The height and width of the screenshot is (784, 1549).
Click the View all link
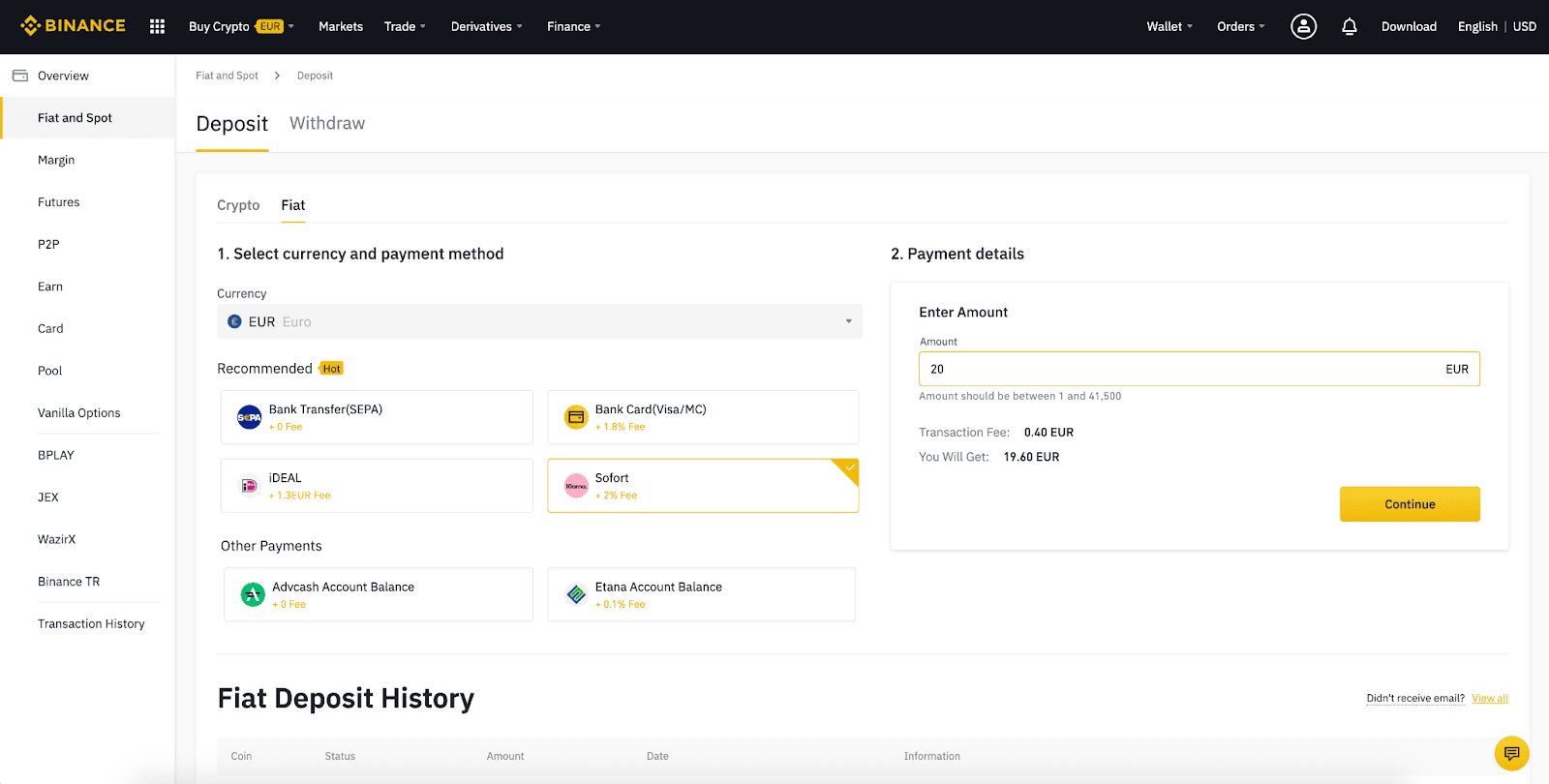point(1490,698)
